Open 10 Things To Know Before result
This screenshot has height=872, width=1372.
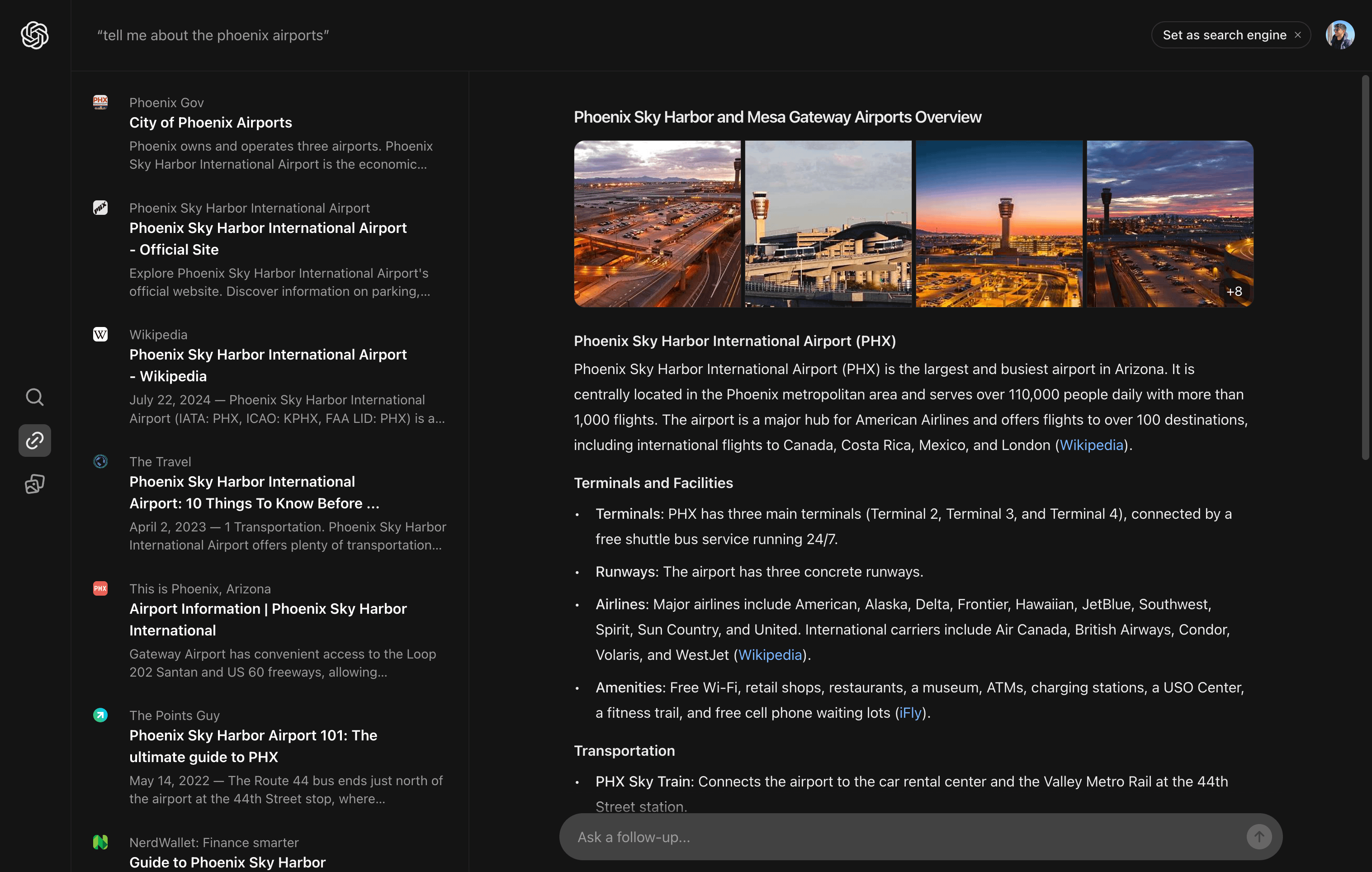tap(254, 493)
